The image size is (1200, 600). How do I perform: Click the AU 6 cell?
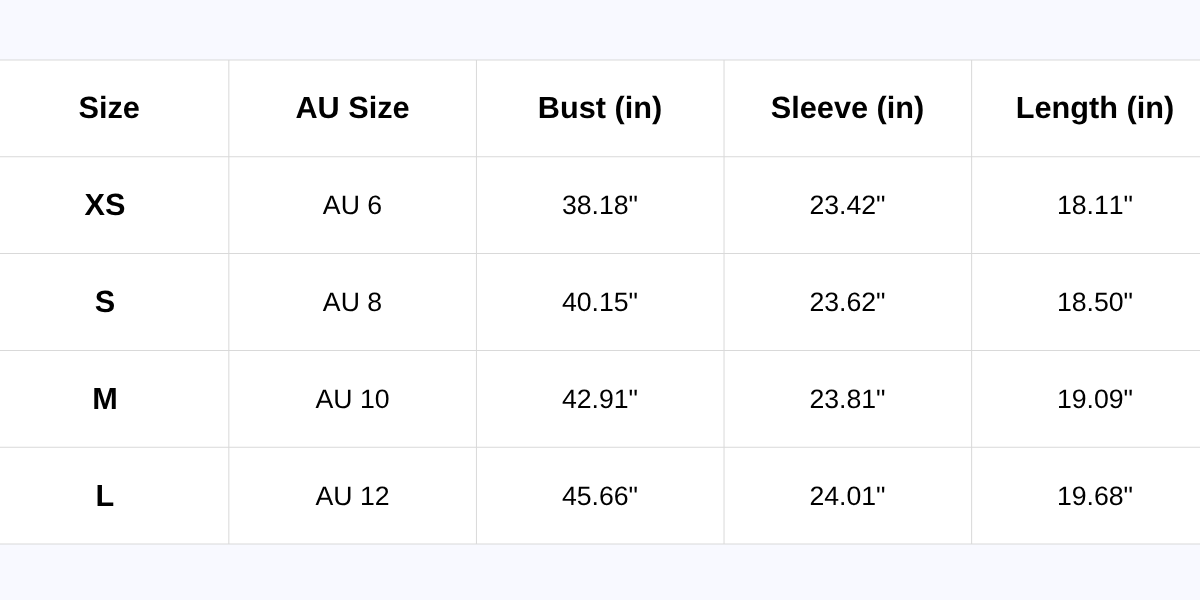pyautogui.click(x=352, y=205)
